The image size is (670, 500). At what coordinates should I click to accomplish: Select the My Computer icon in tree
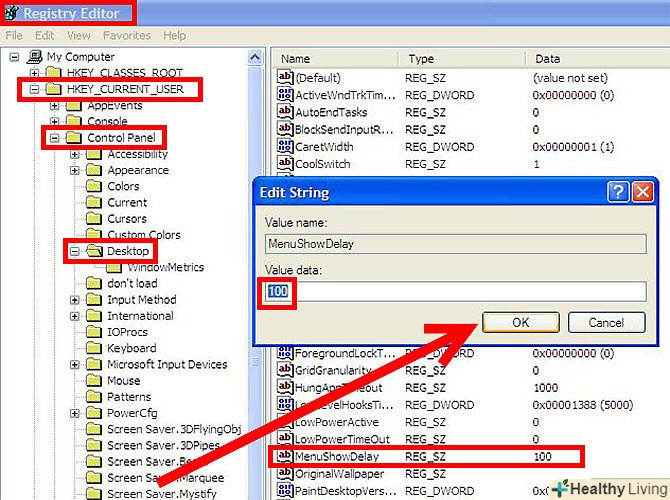(x=35, y=56)
